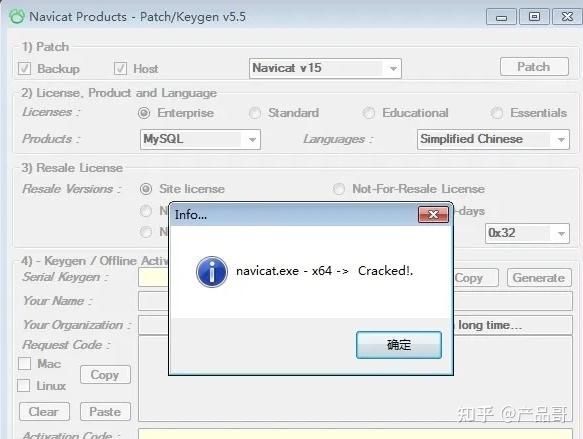This screenshot has height=439, width=583.
Task: Toggle the Linux checkbox
Action: click(x=23, y=385)
